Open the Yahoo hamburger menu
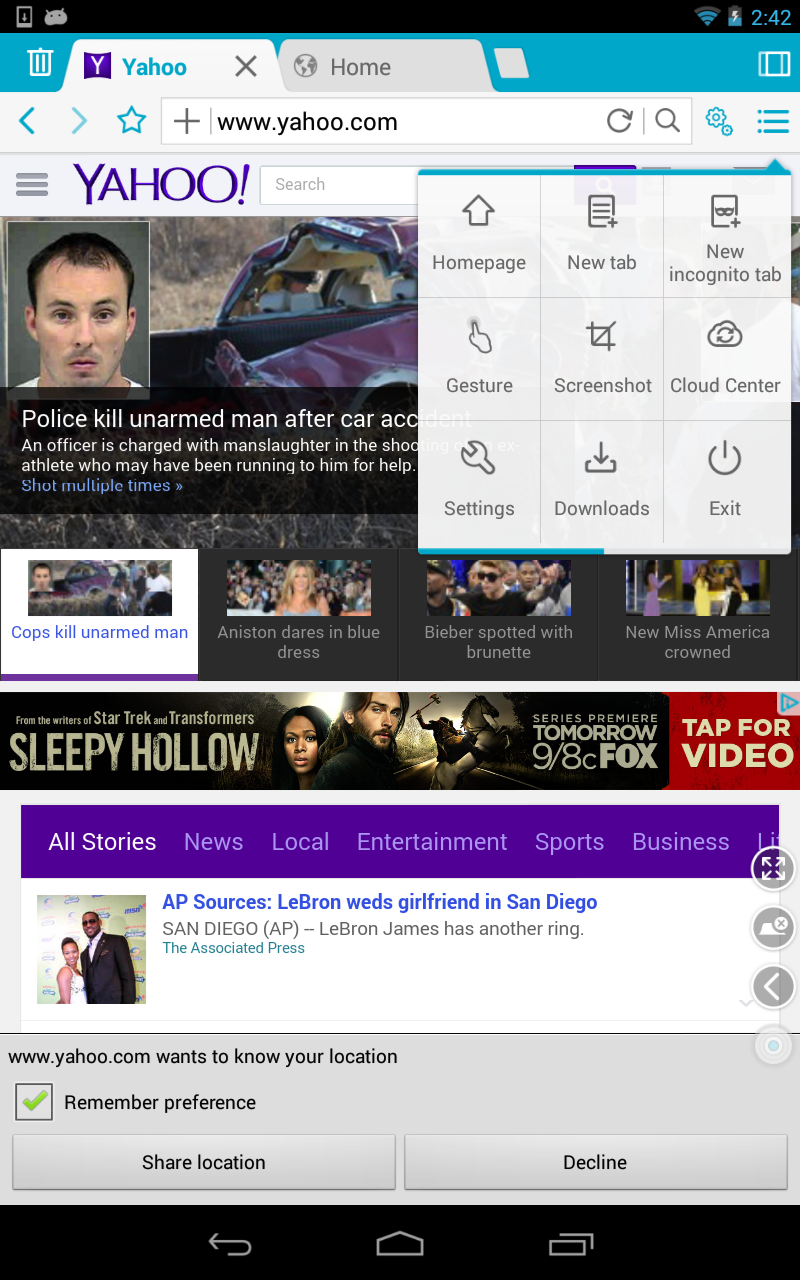Viewport: 800px width, 1280px height. [32, 185]
